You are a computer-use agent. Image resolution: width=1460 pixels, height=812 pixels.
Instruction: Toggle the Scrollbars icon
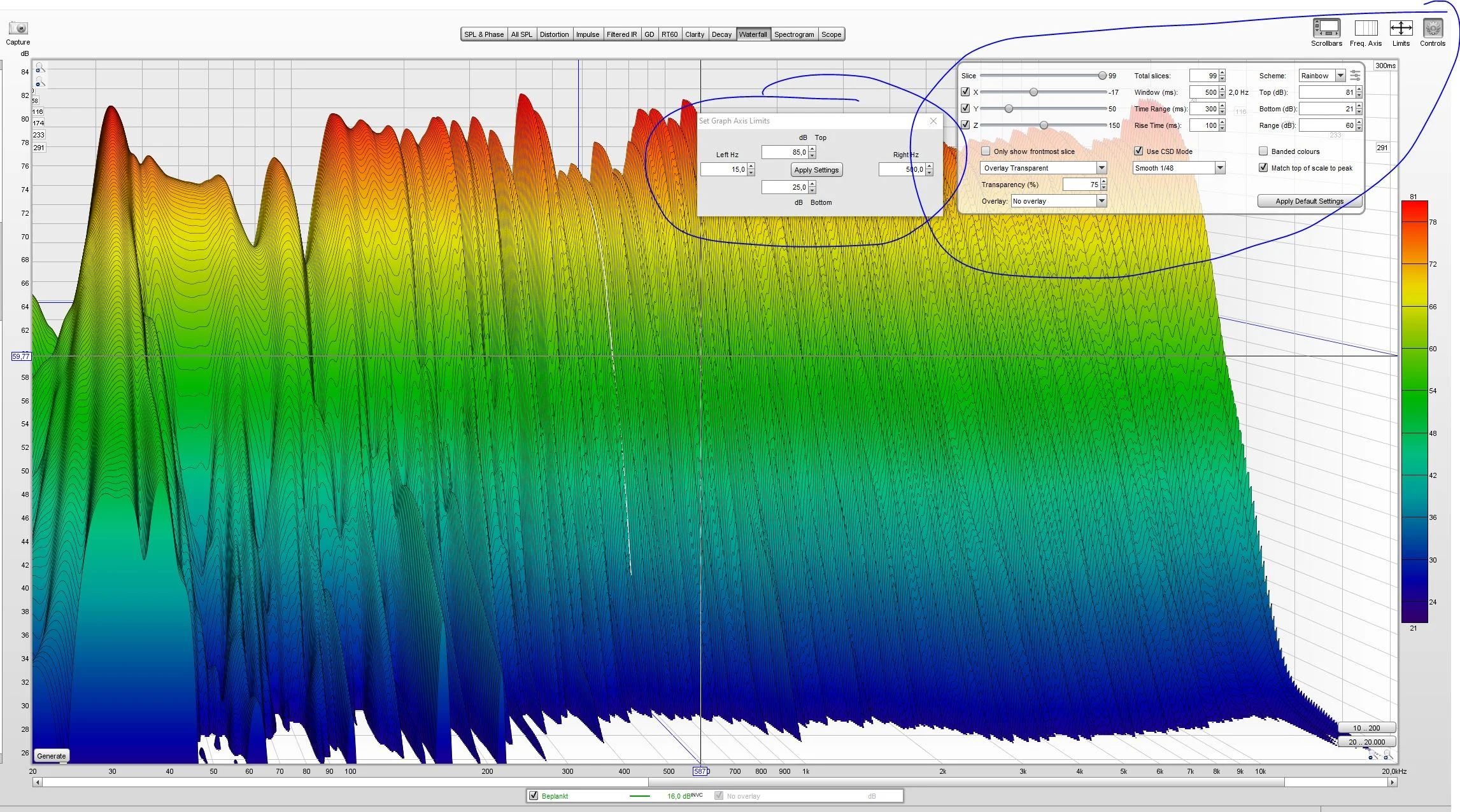pyautogui.click(x=1326, y=29)
